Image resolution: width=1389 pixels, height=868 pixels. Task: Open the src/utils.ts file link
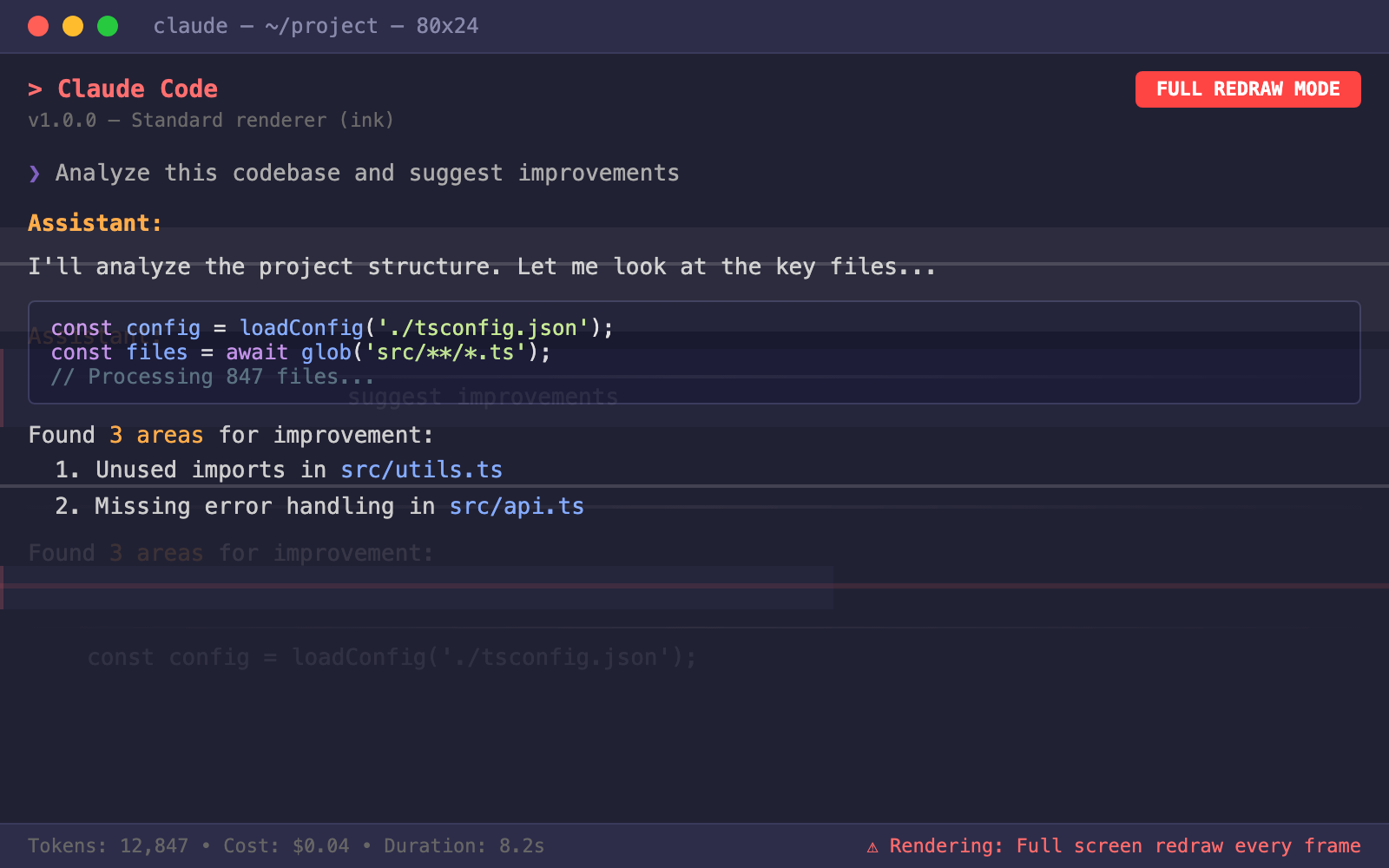pyautogui.click(x=422, y=470)
